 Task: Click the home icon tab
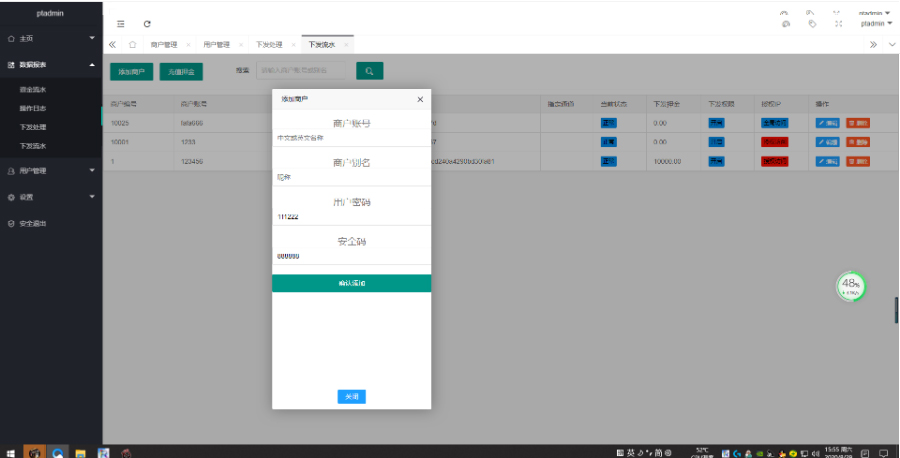click(132, 45)
